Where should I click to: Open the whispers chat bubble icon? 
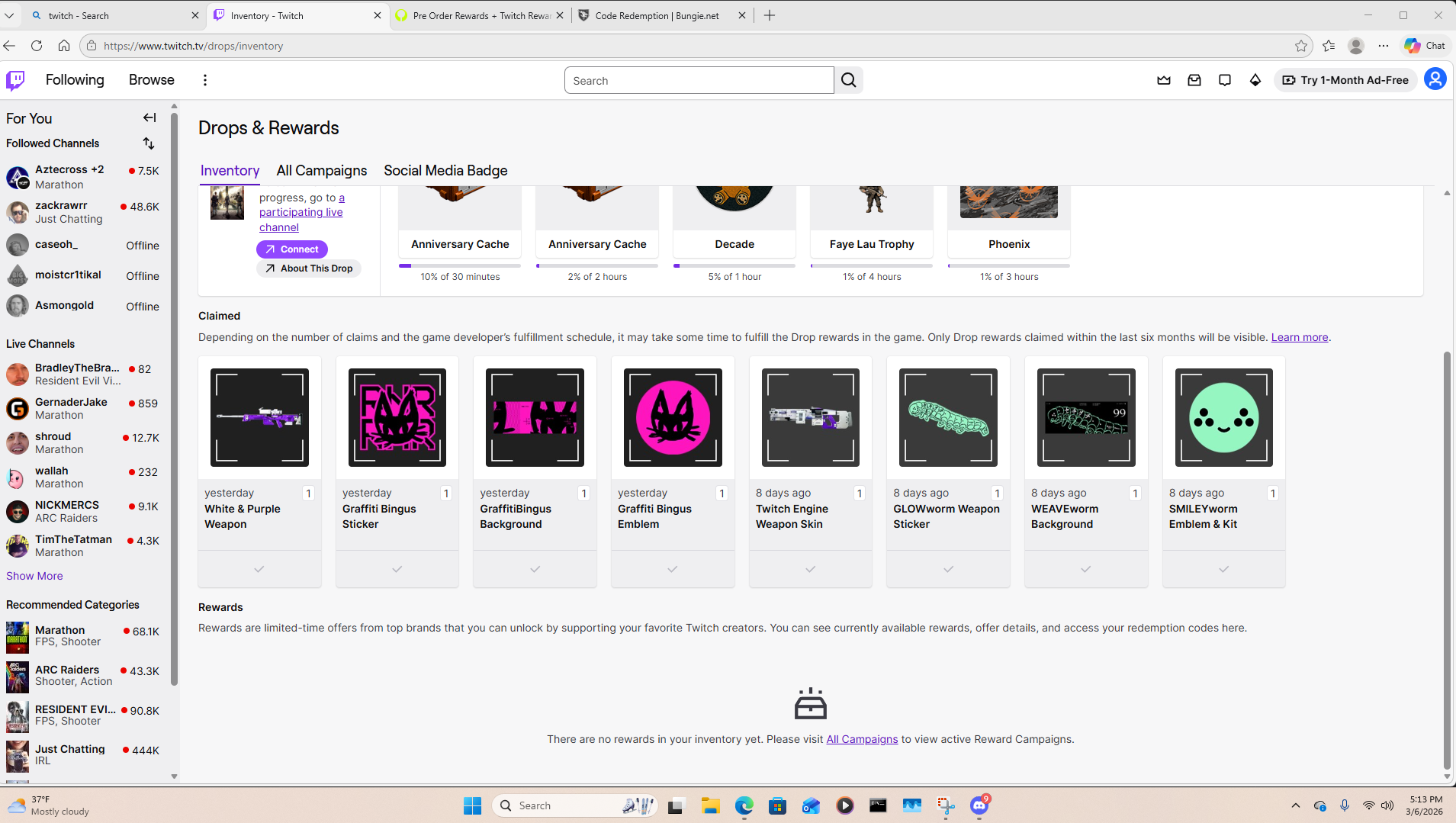[1225, 80]
